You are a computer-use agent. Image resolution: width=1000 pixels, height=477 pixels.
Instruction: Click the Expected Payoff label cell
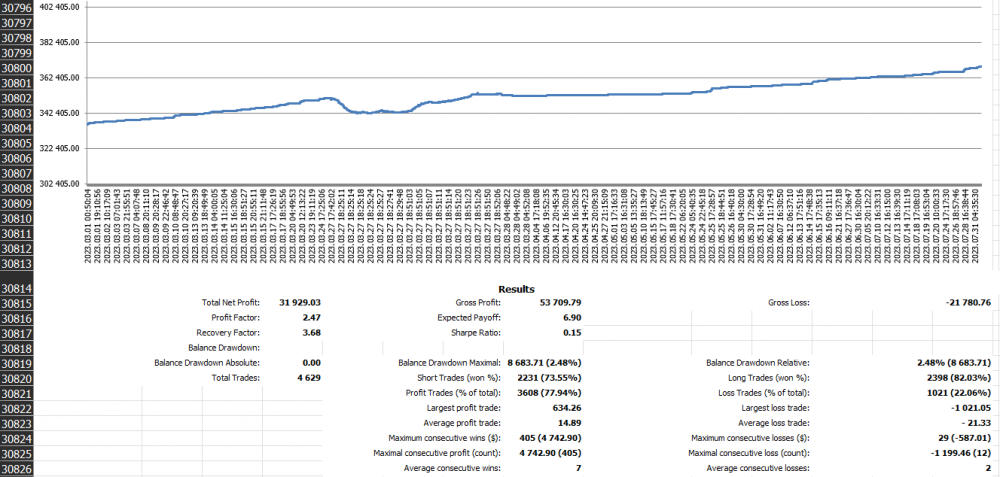(452, 317)
